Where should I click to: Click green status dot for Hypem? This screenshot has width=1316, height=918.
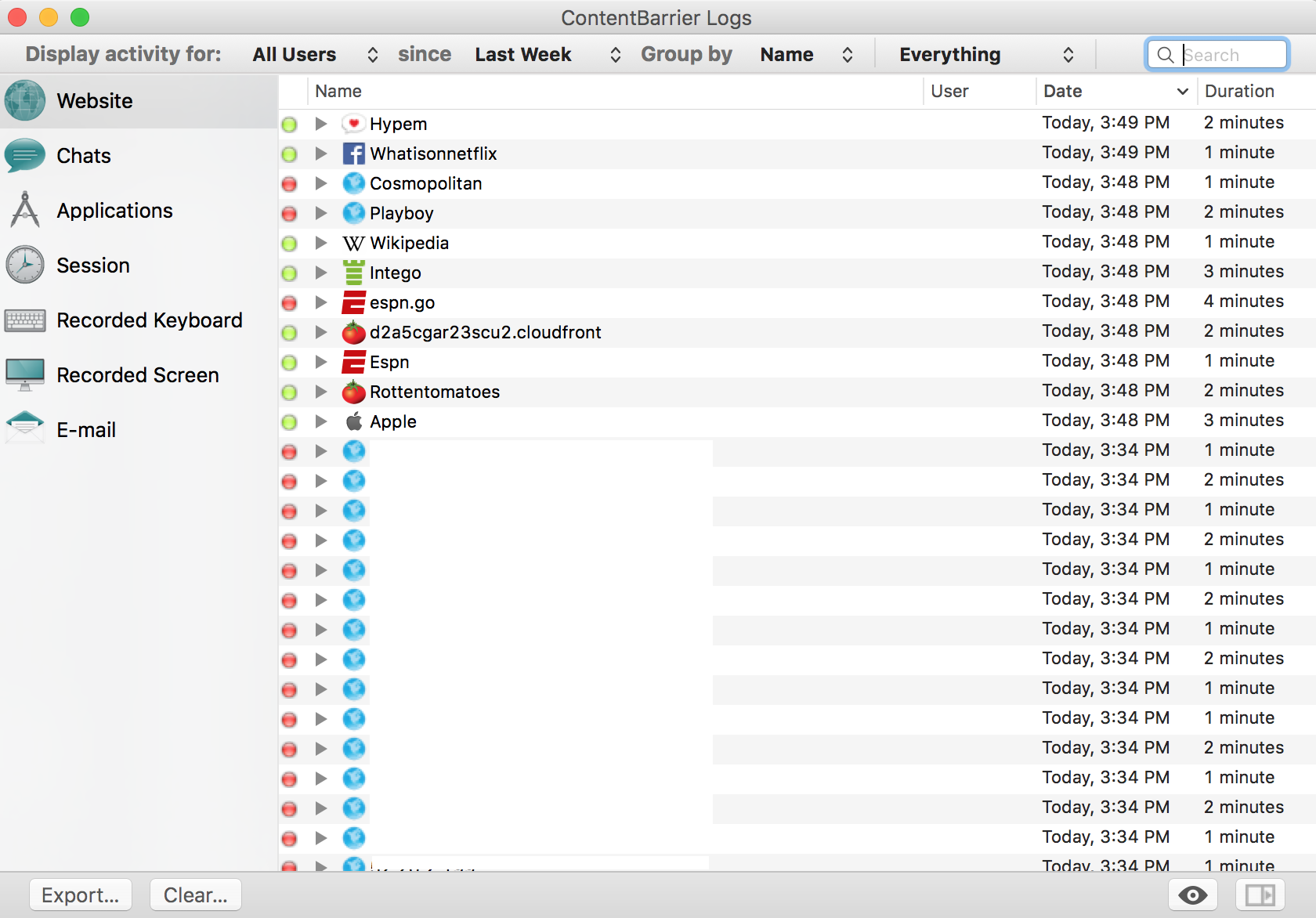(x=289, y=125)
